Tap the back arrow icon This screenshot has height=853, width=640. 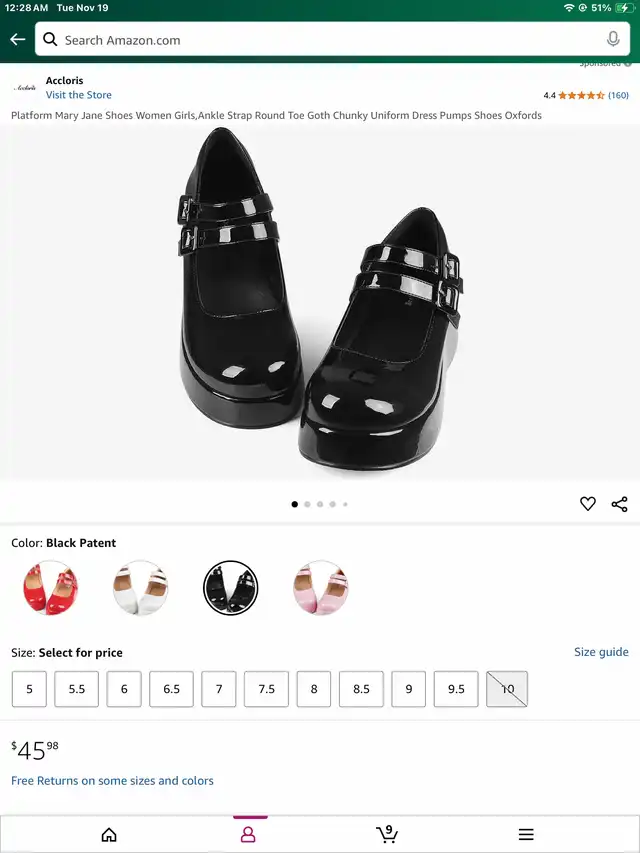pos(17,40)
